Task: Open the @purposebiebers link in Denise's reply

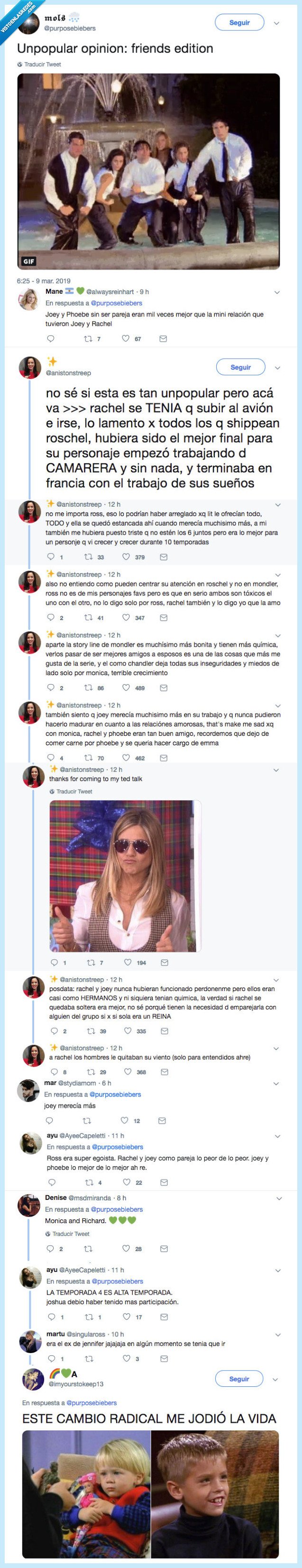Action: (116, 1209)
